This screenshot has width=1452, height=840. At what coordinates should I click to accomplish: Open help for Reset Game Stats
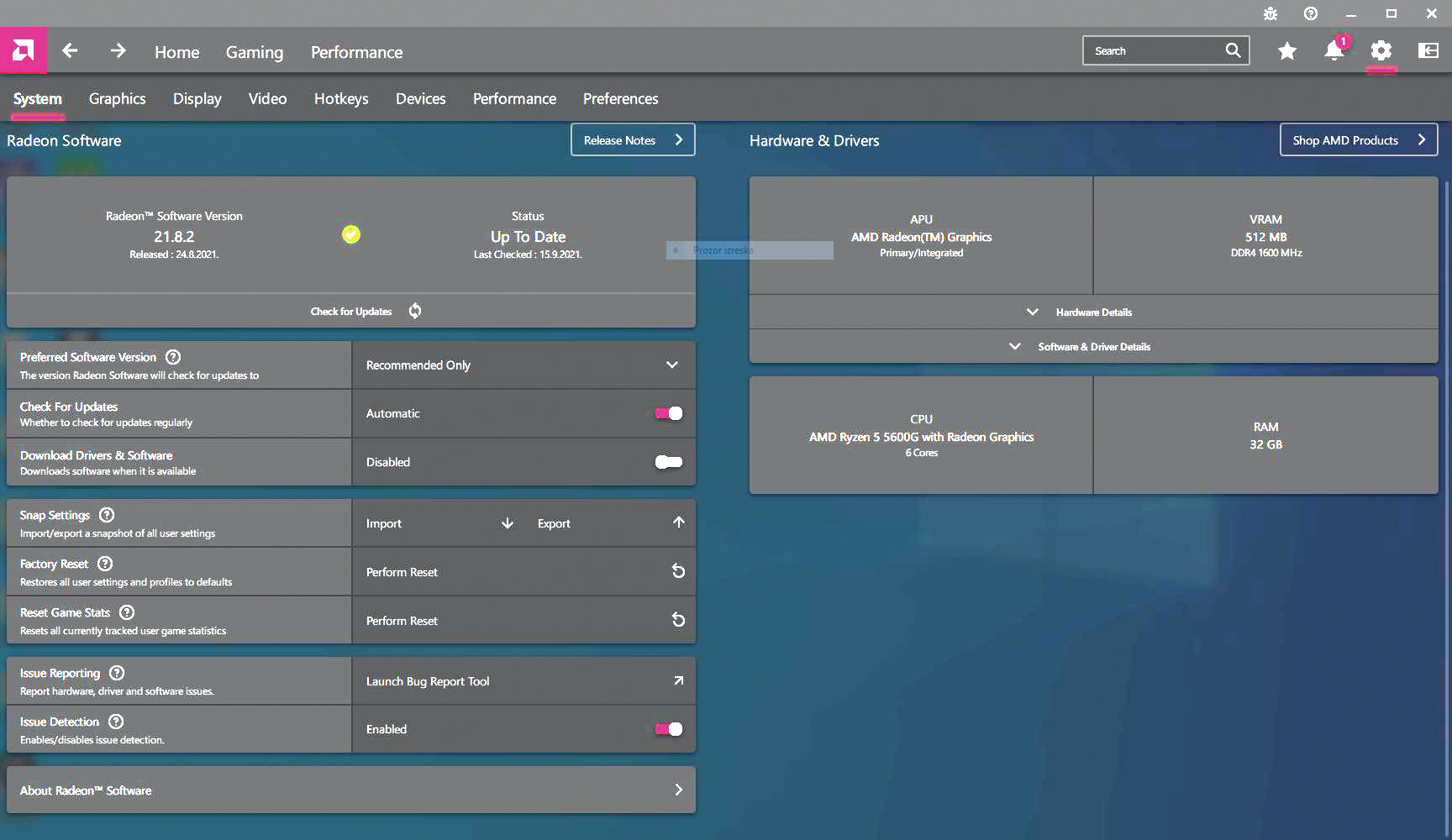(127, 612)
